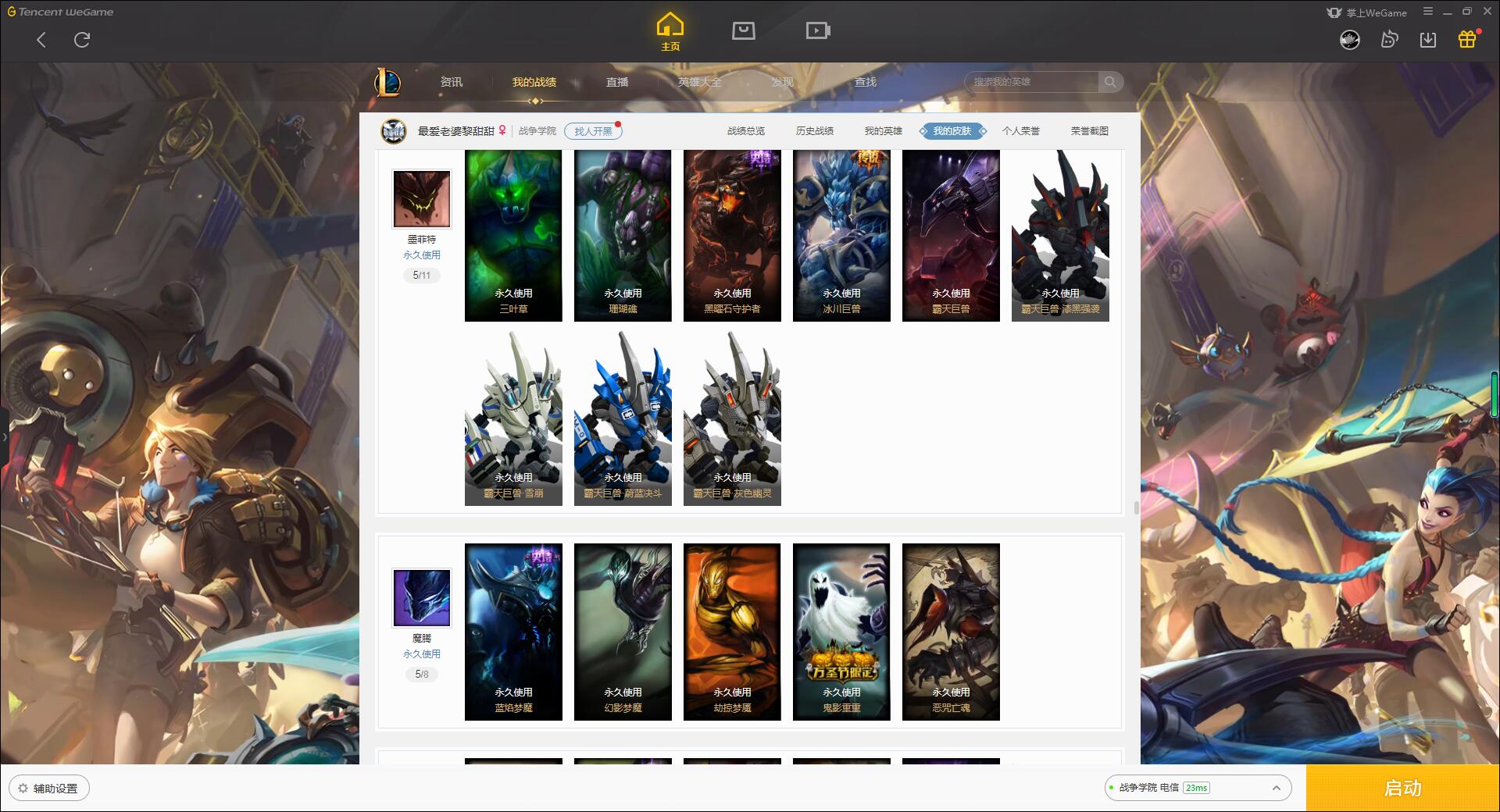Image resolution: width=1500 pixels, height=812 pixels.
Task: Open the 荣誉截图 sub-tab
Action: (1090, 131)
